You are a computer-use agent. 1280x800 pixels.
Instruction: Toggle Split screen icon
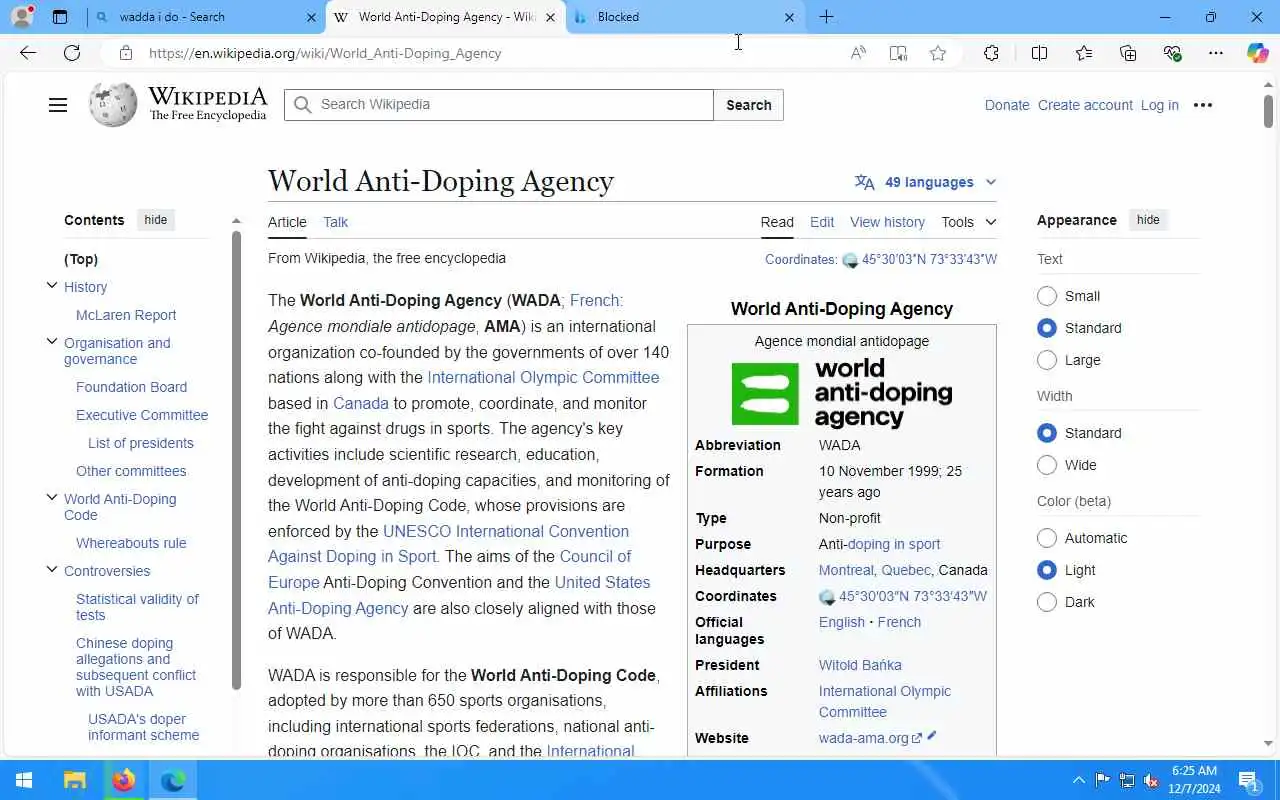point(1039,53)
